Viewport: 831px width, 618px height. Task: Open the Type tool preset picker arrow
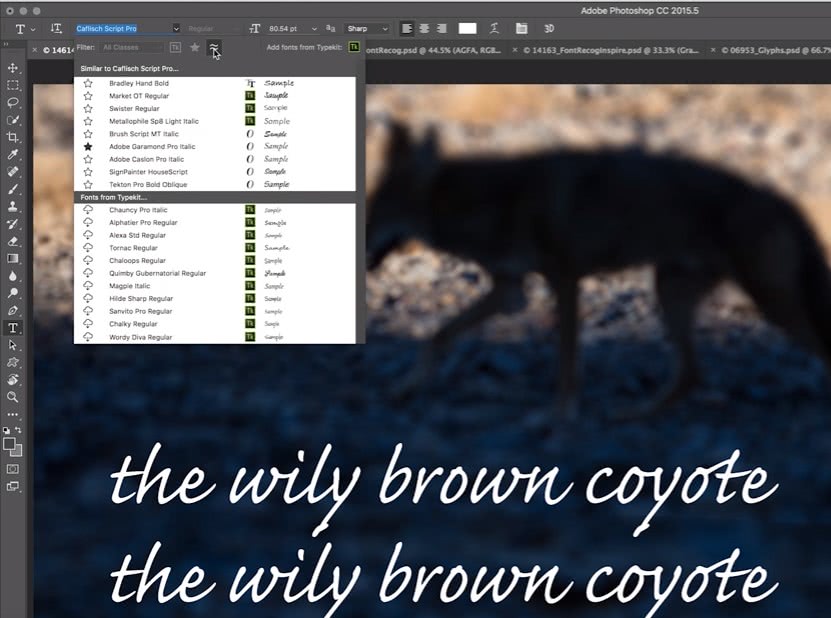(33, 29)
